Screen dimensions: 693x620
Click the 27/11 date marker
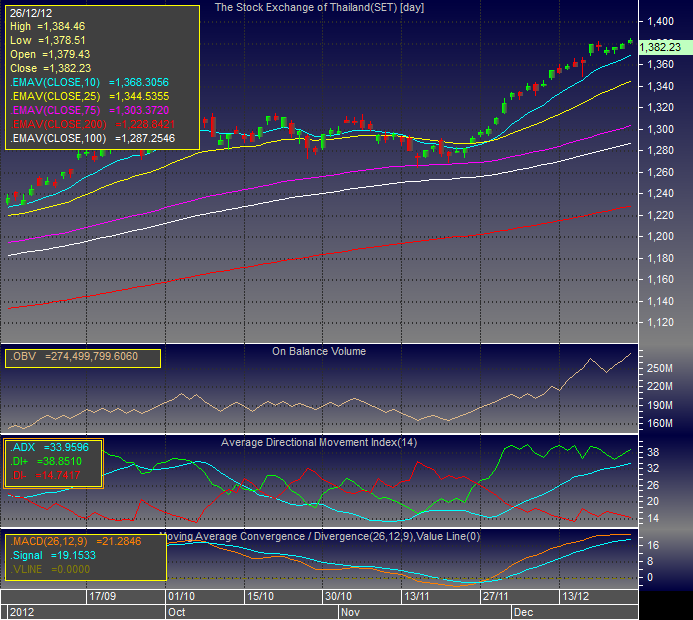tap(496, 597)
